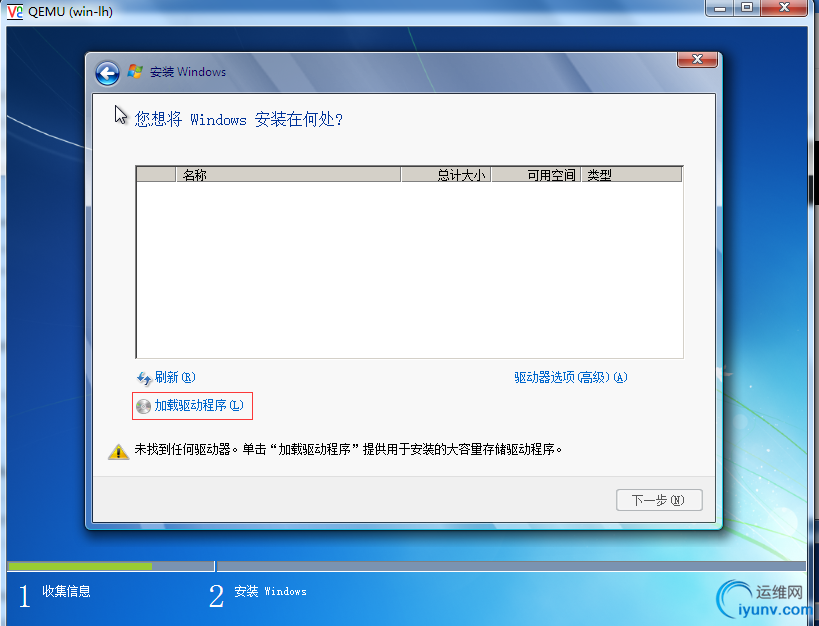Click the 下一步(N) button

coord(659,500)
